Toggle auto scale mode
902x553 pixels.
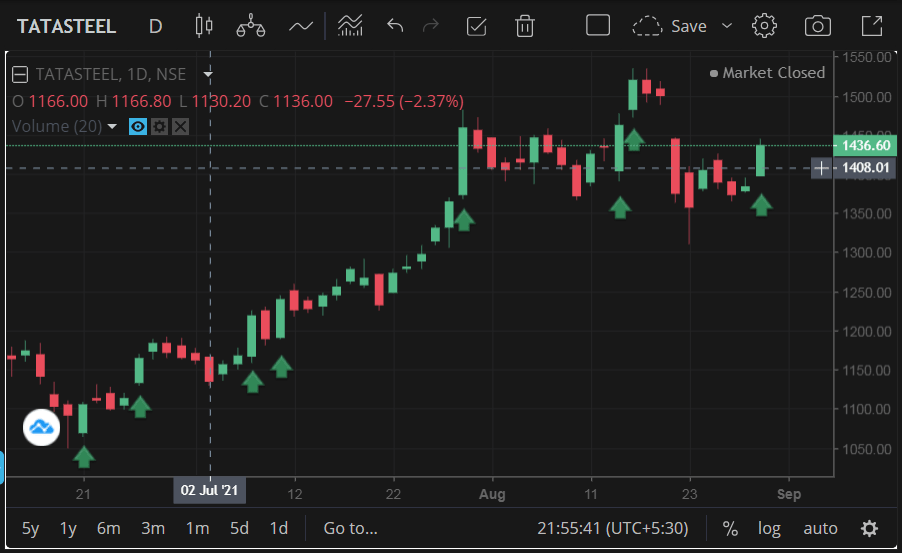click(x=820, y=528)
